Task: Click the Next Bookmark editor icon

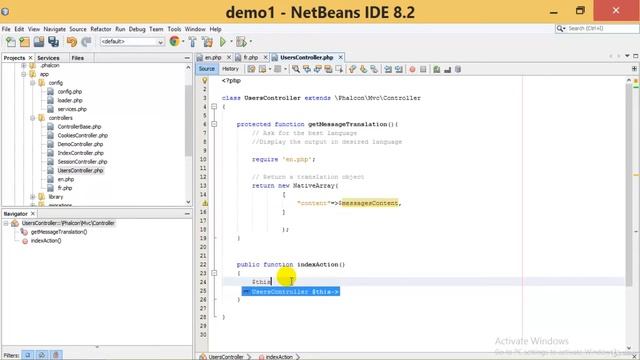Action: [363, 69]
